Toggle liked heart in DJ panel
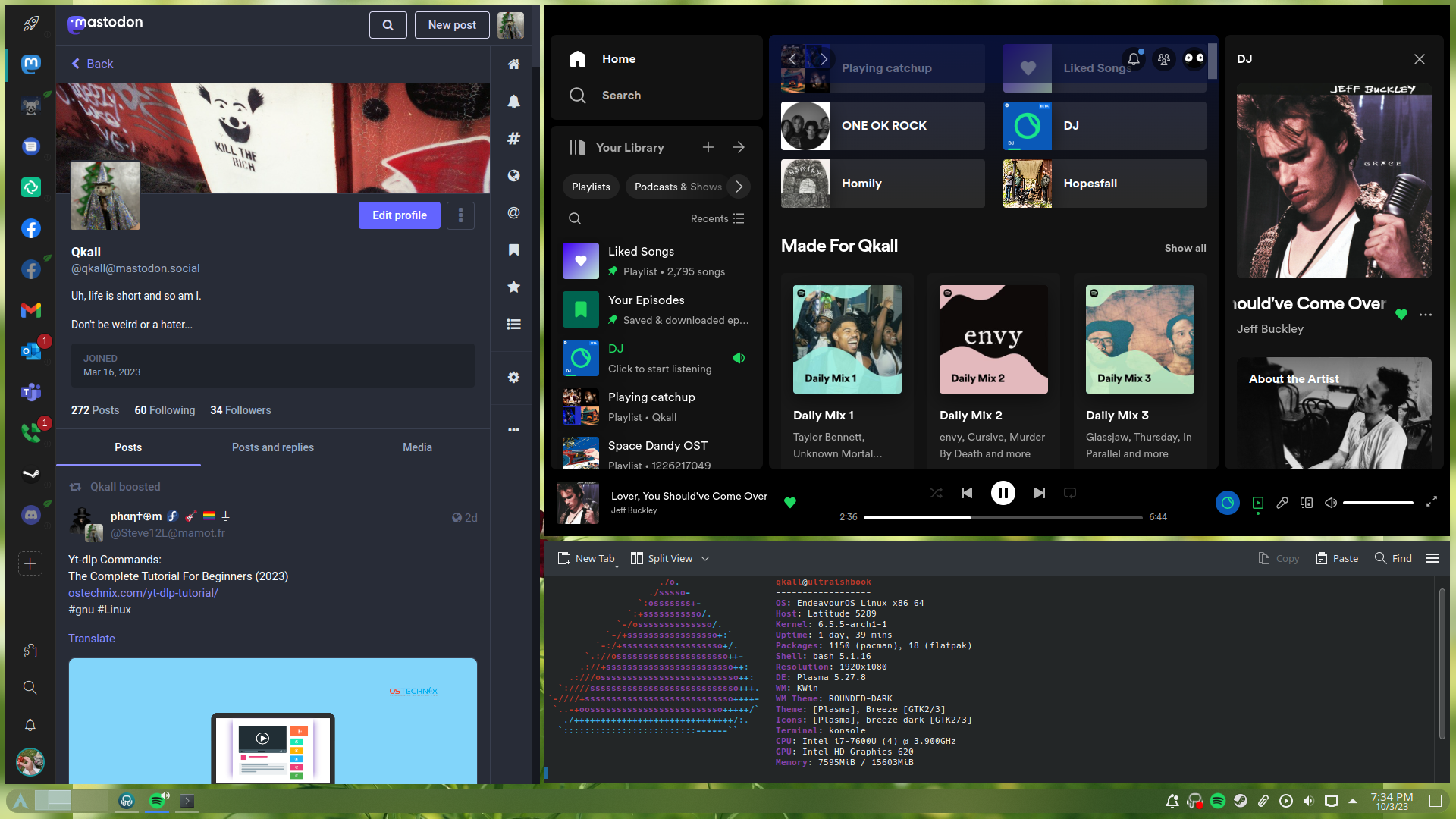 [1401, 315]
